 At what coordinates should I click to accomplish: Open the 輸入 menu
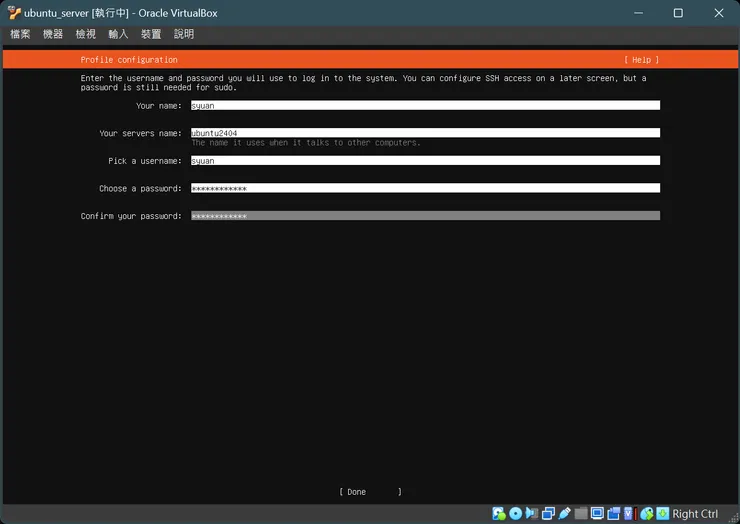pyautogui.click(x=118, y=34)
